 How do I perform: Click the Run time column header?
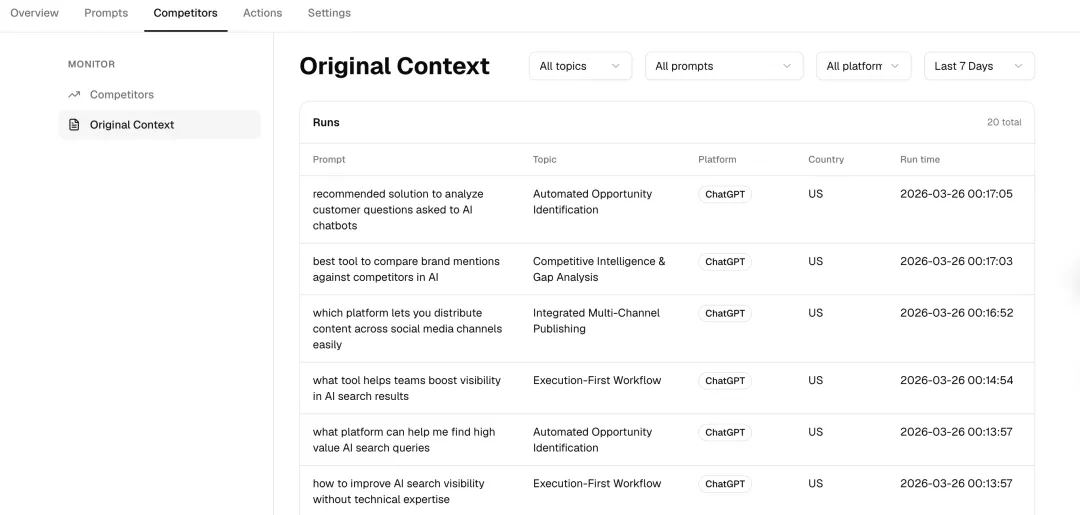[919, 159]
